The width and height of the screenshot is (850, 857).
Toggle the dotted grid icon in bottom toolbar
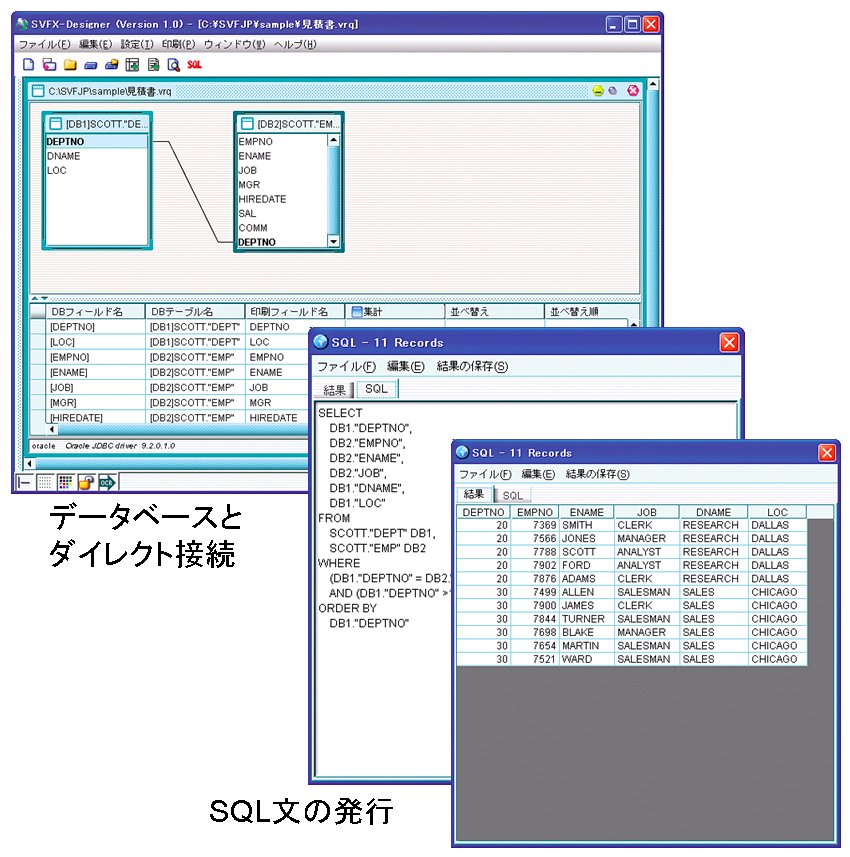pos(45,482)
